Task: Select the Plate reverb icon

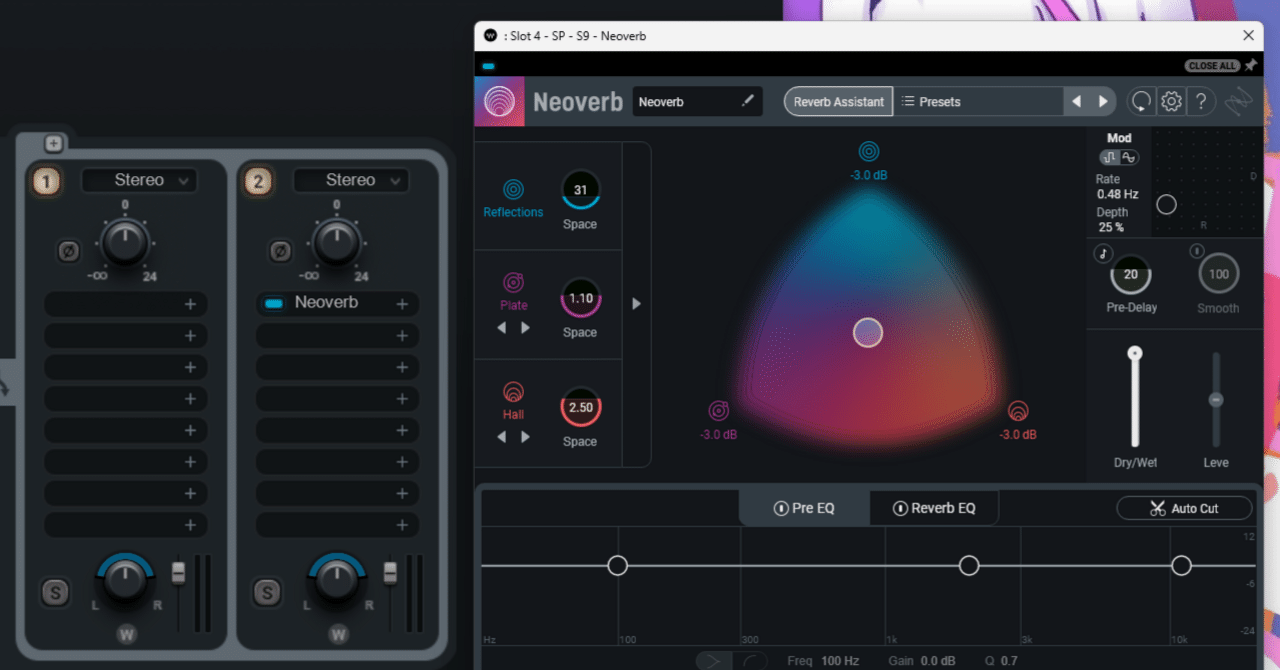Action: [513, 282]
